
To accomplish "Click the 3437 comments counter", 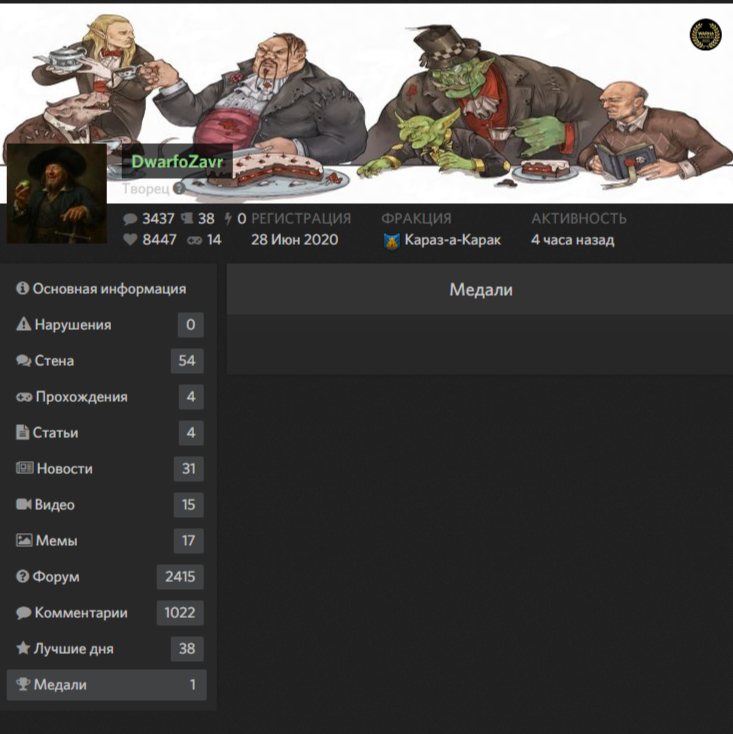I will click(x=158, y=219).
